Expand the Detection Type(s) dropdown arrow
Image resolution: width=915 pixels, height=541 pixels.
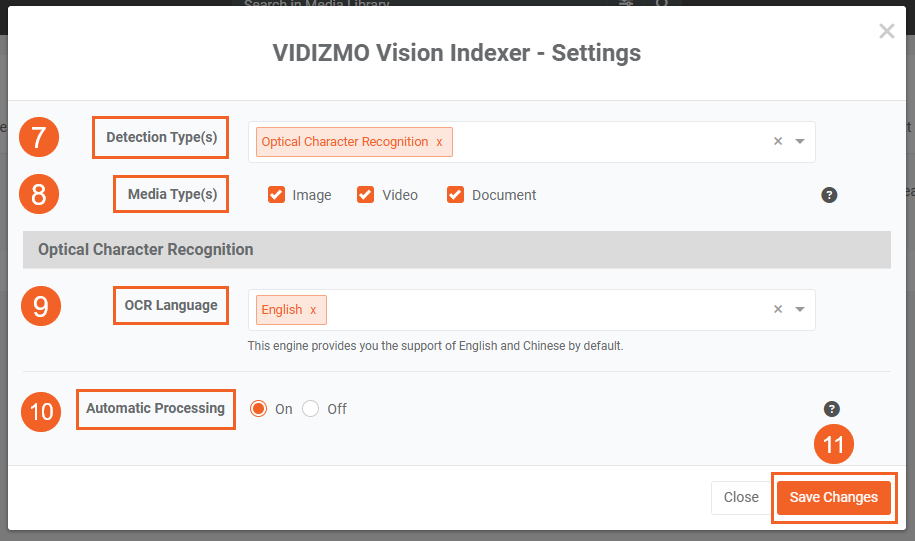coord(800,142)
